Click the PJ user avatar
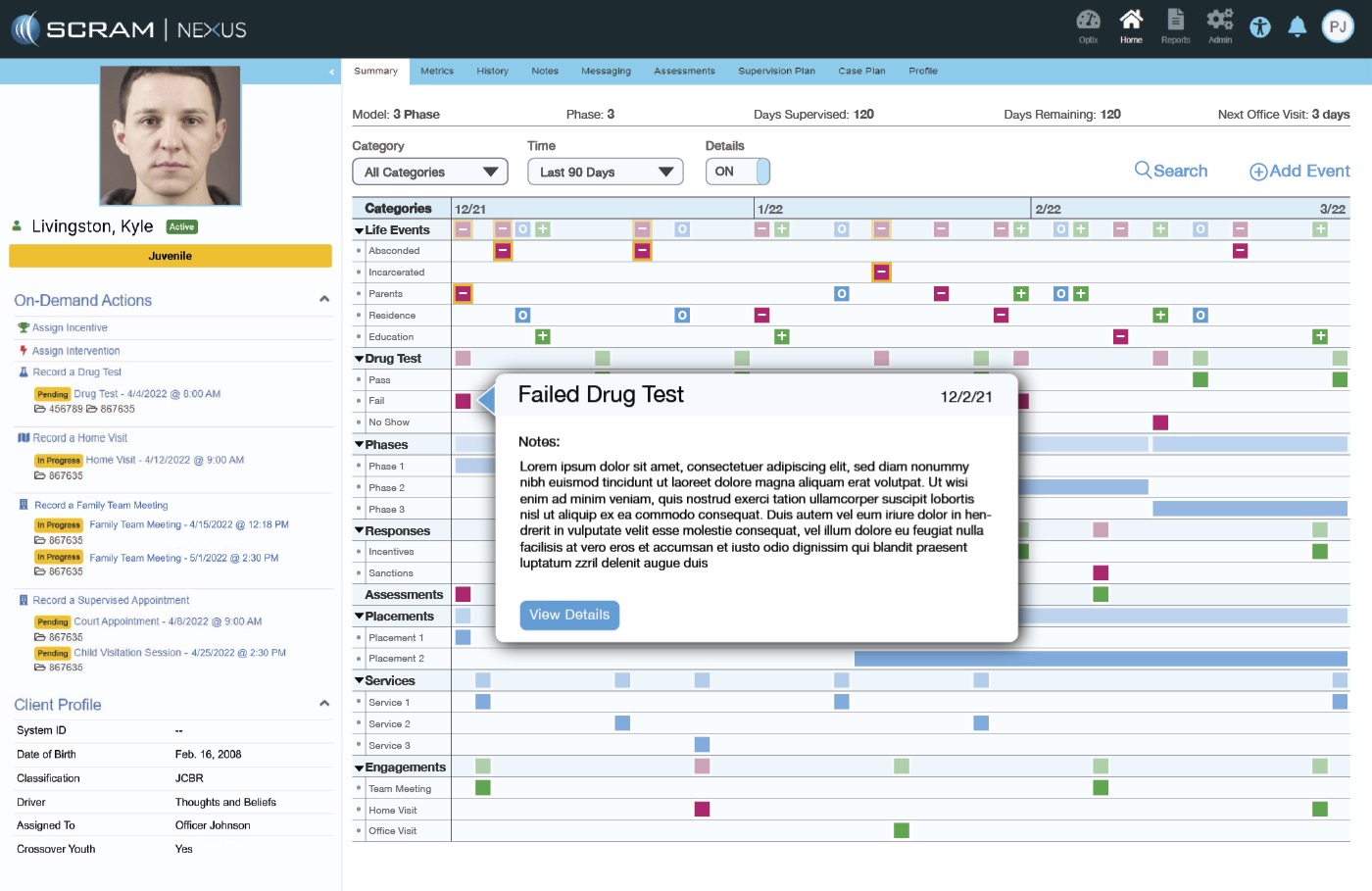The image size is (1372, 891). pos(1338,27)
